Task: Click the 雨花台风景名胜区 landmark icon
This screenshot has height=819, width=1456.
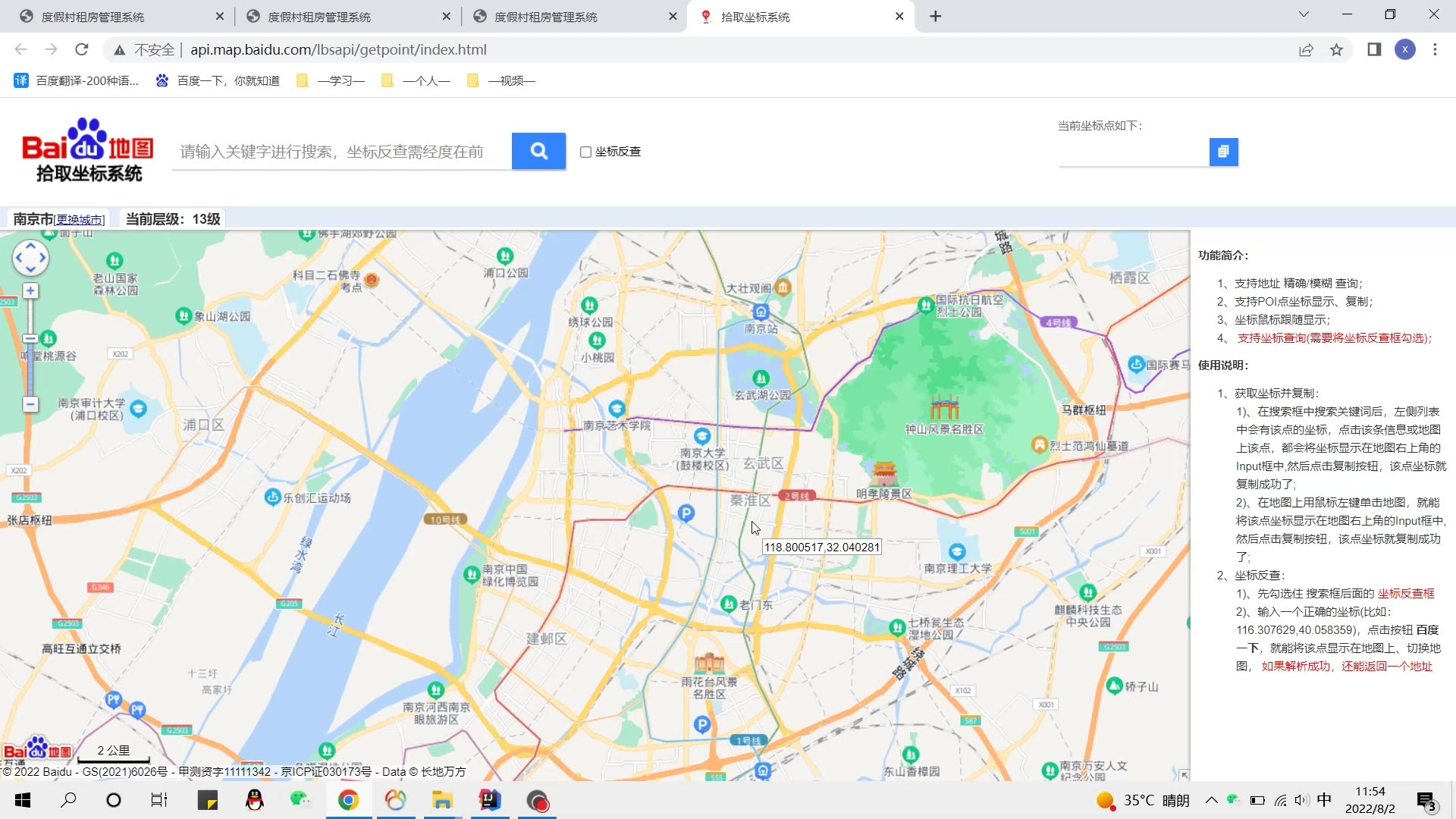Action: pos(709,662)
